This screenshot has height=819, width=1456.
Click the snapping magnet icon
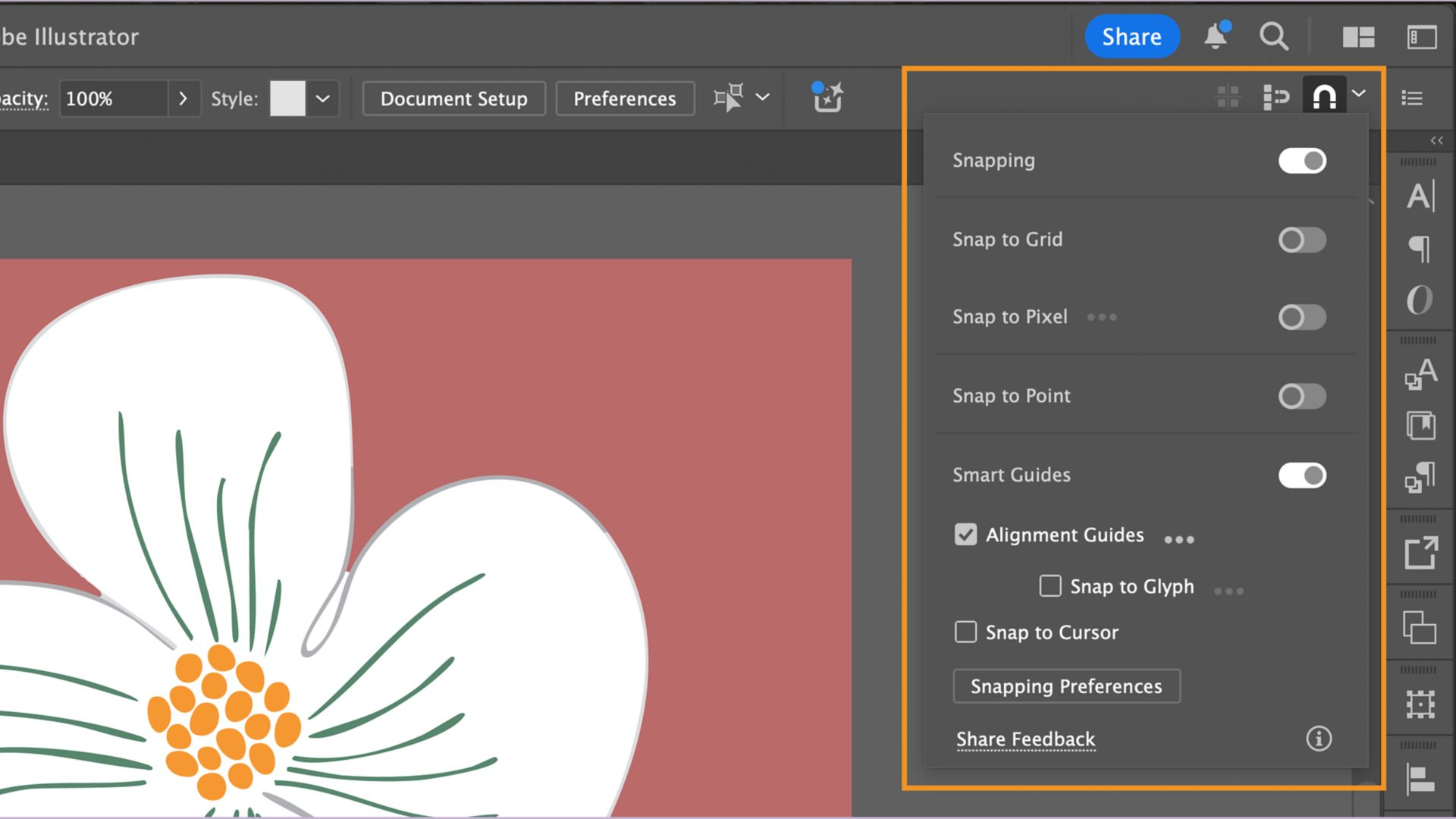point(1324,97)
